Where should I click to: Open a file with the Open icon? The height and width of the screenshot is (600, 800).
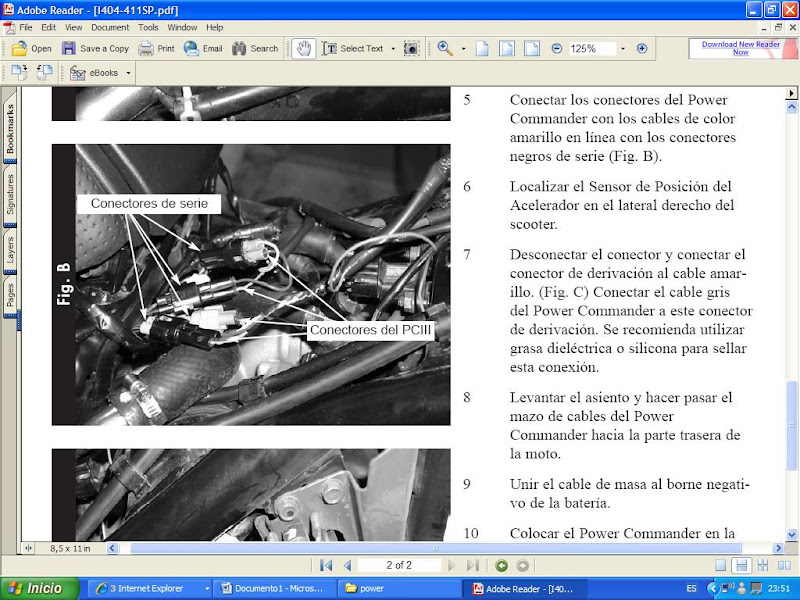19,48
